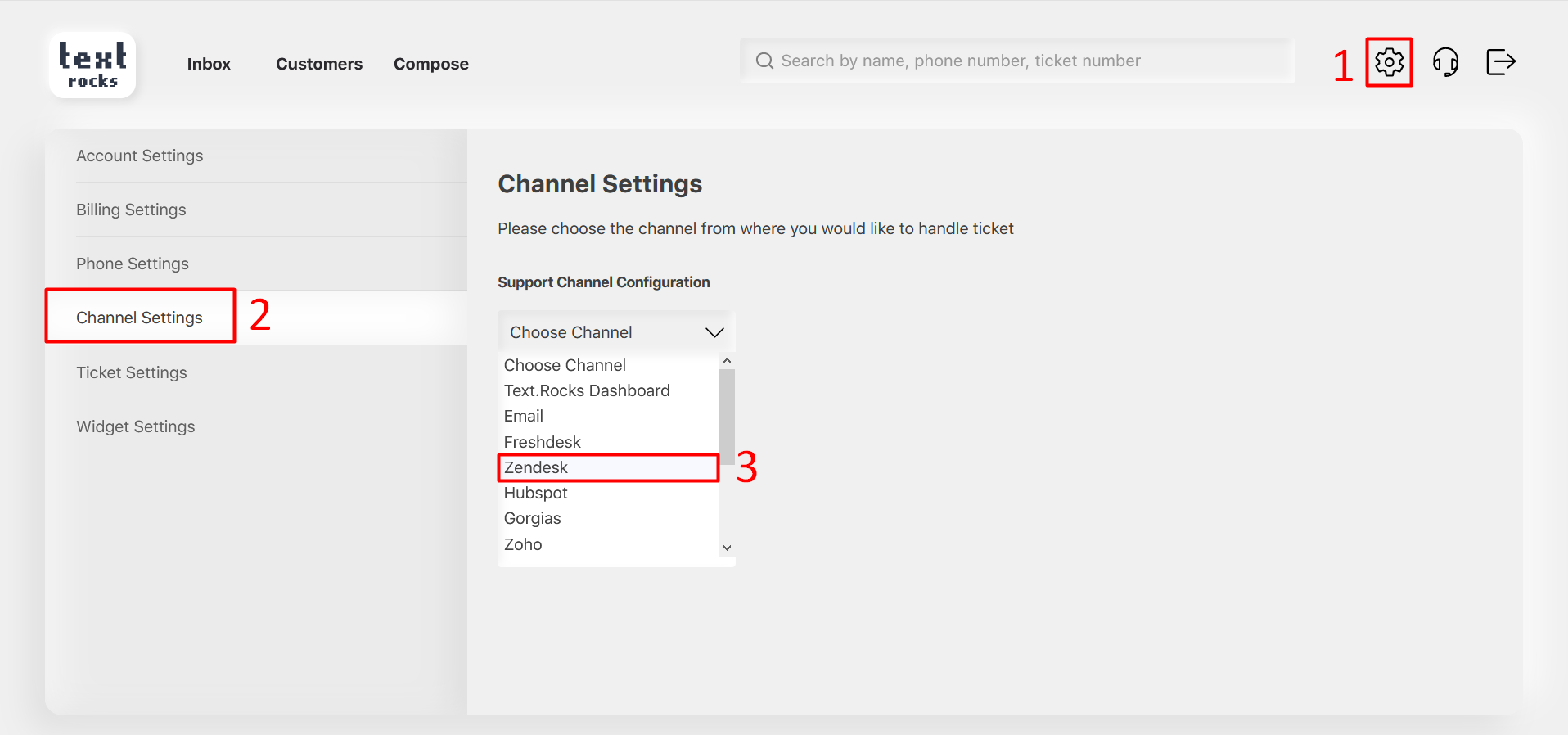This screenshot has width=1568, height=735.
Task: Choose Text.Rocks Dashboard option
Action: [587, 390]
